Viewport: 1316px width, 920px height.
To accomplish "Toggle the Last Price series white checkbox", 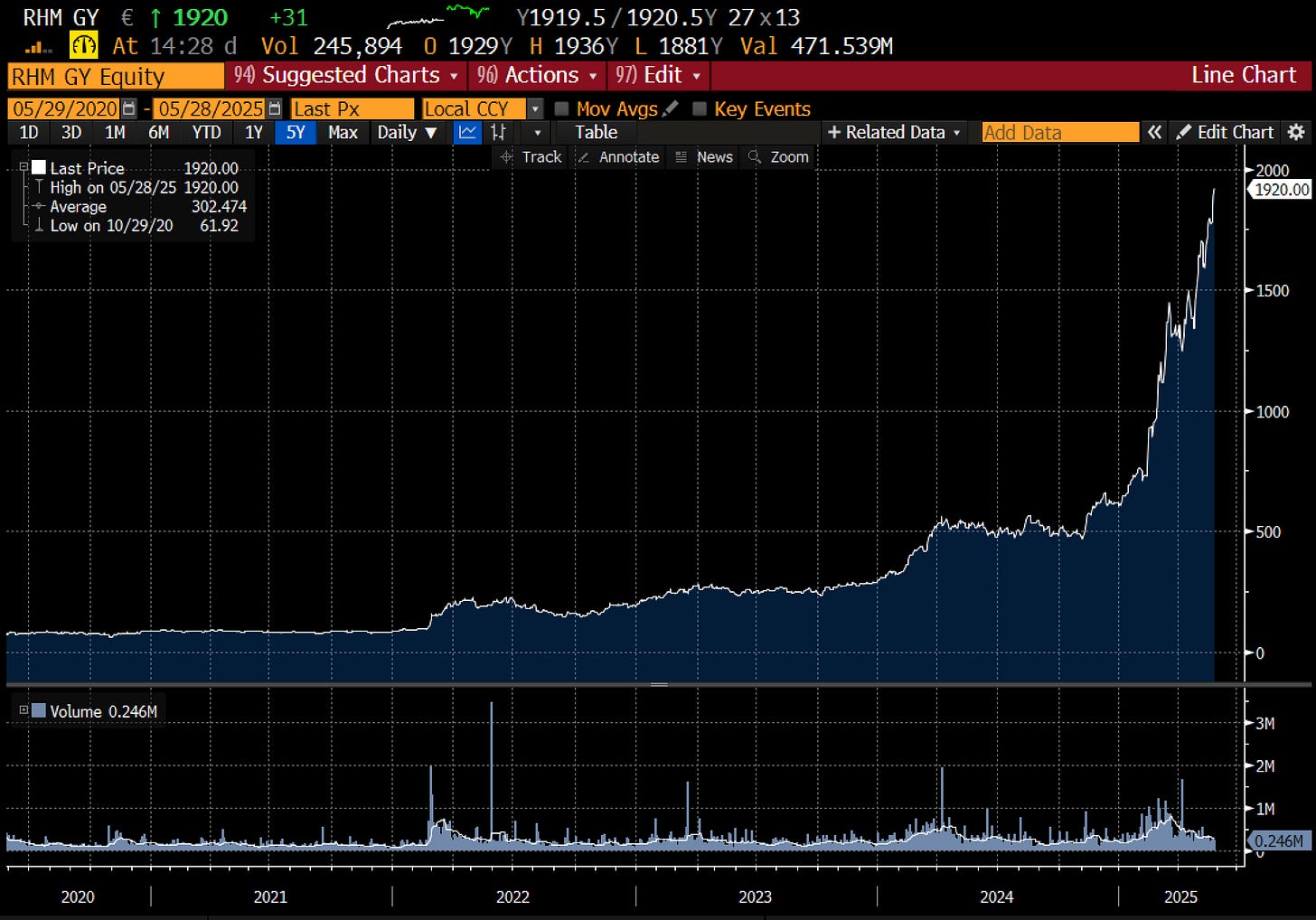I will (x=39, y=167).
